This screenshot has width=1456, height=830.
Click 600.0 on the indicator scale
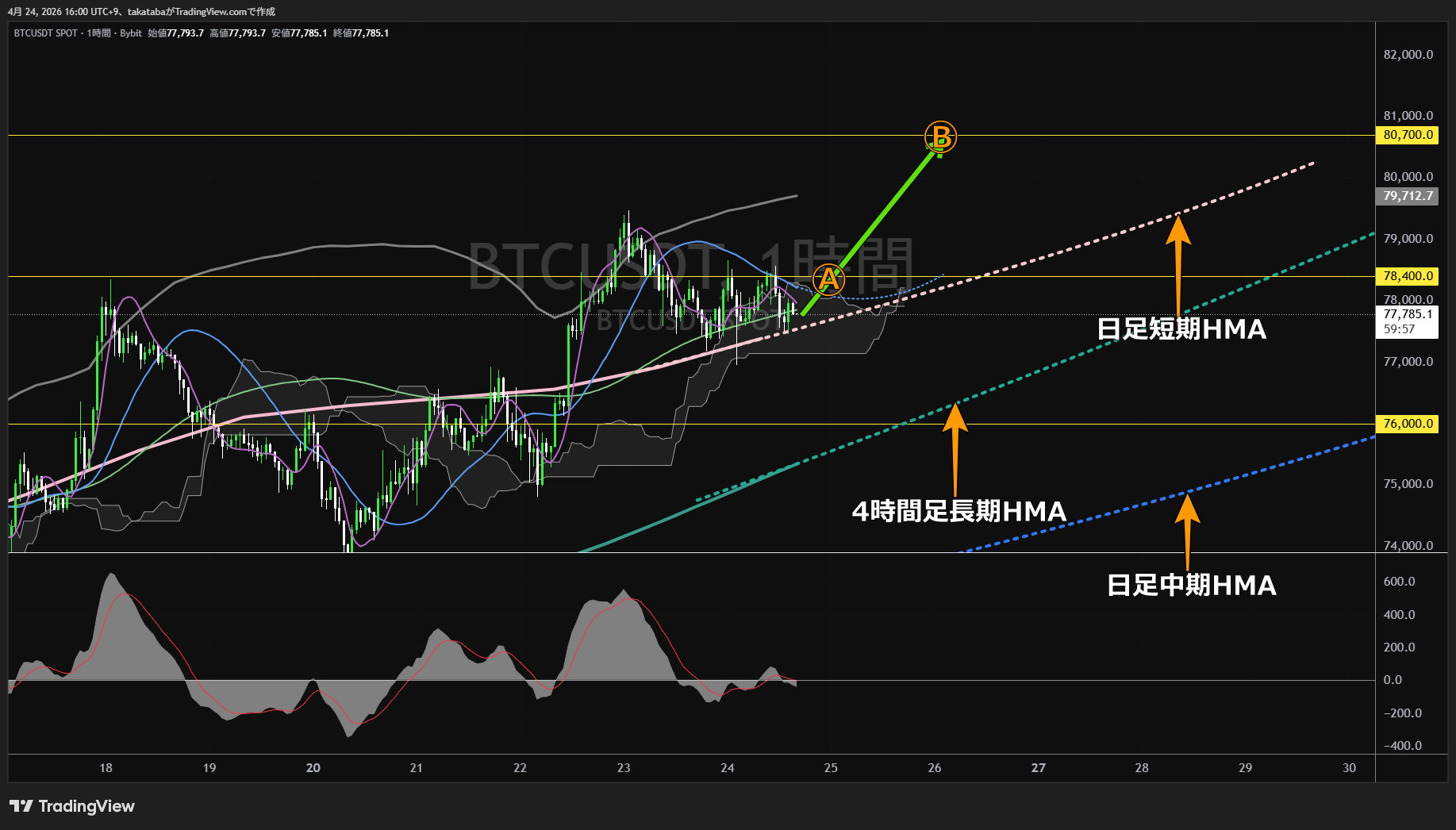coord(1399,582)
